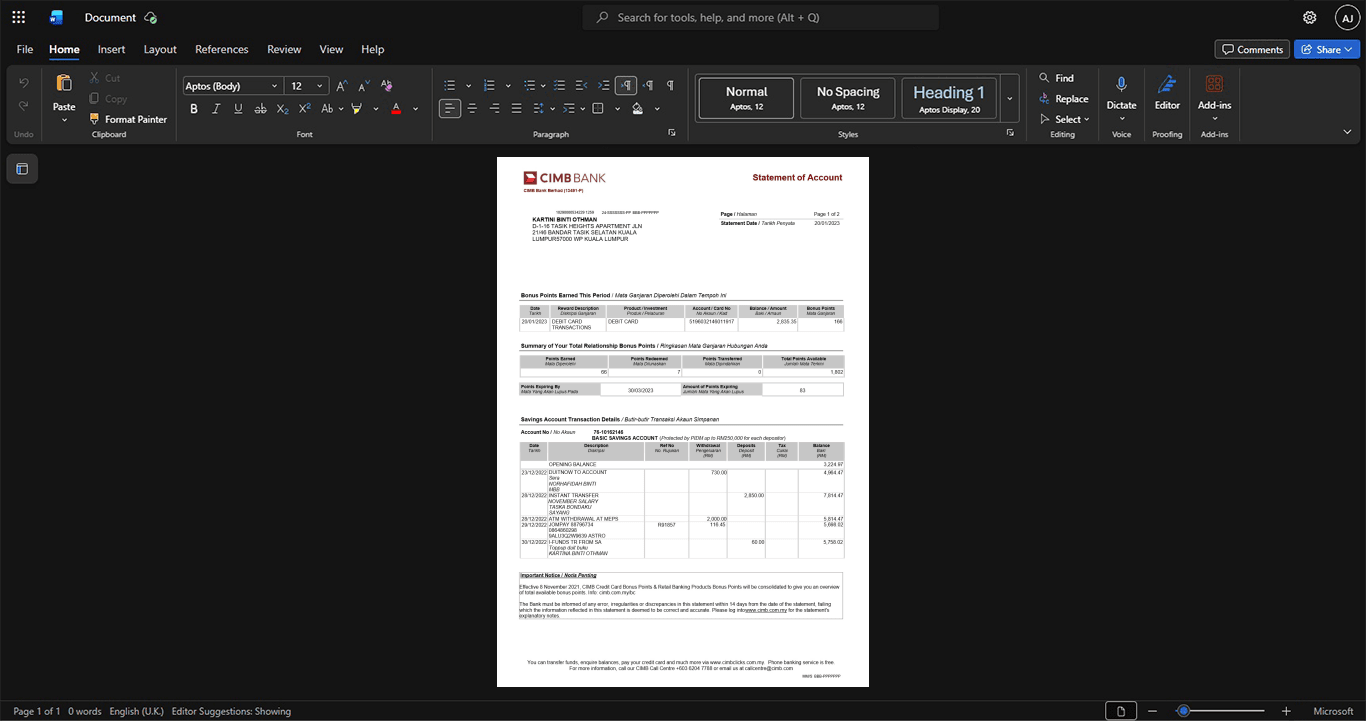Toggle the page view button in status bar
1366x721 pixels.
[x=1121, y=711]
